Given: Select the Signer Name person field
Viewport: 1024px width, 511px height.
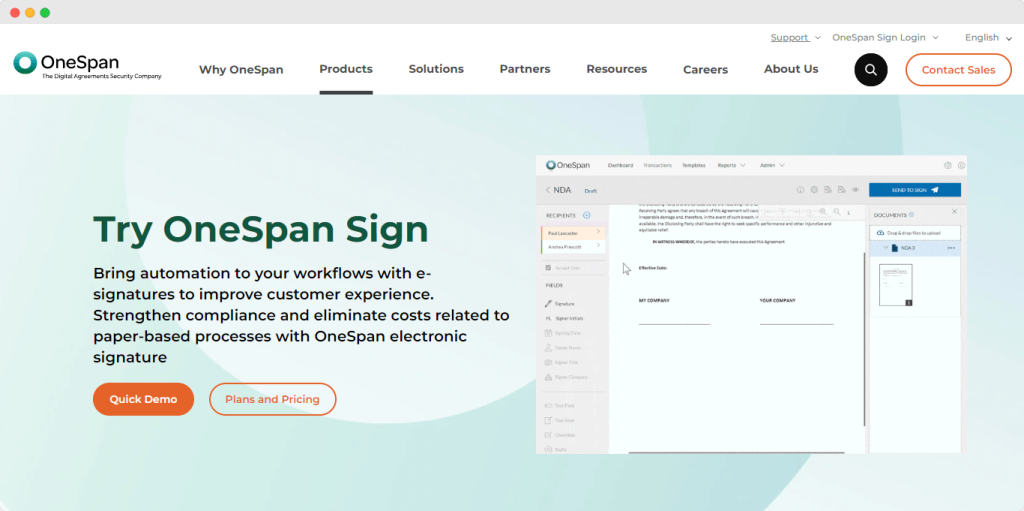Looking at the screenshot, I should pyautogui.click(x=562, y=348).
